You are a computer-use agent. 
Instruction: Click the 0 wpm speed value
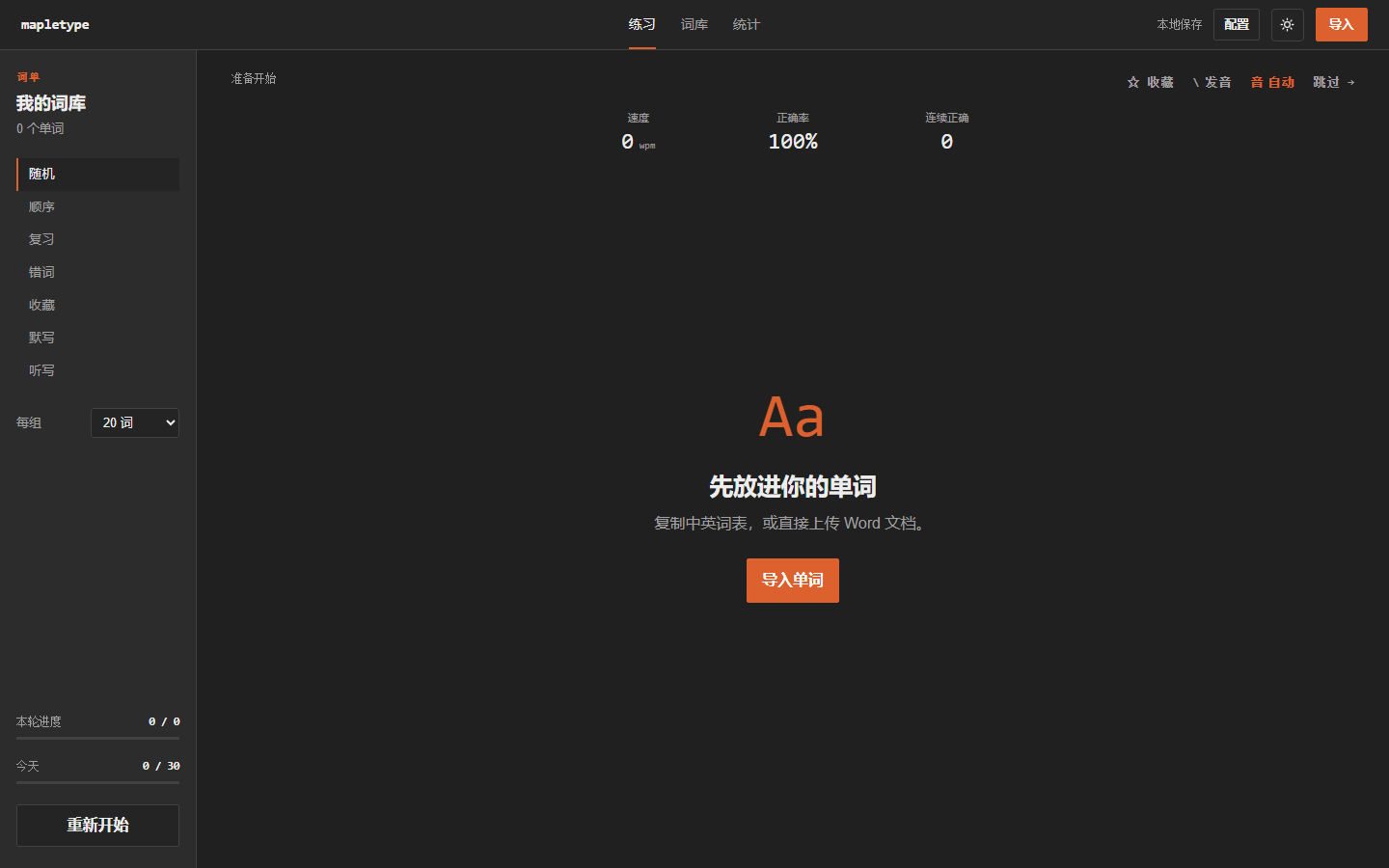638,142
